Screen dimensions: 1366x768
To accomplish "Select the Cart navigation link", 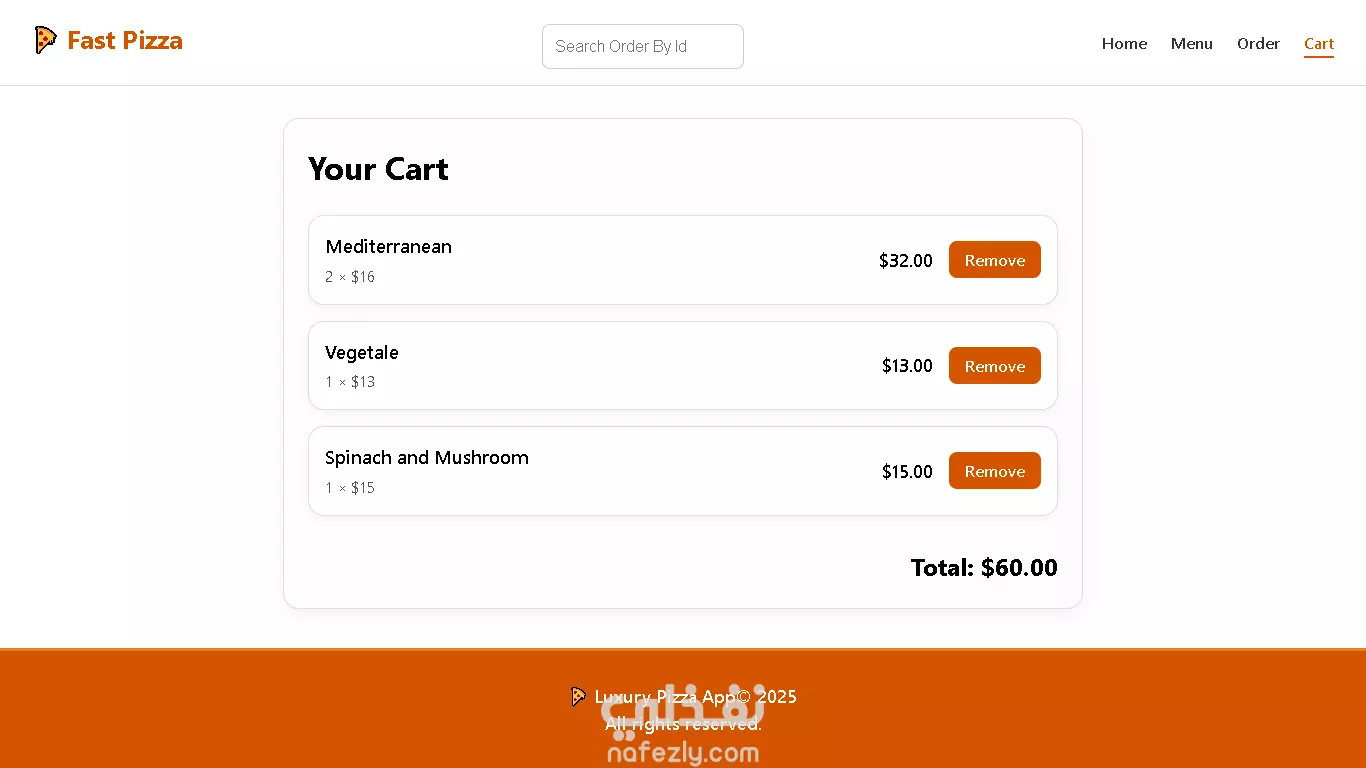I will coord(1319,43).
